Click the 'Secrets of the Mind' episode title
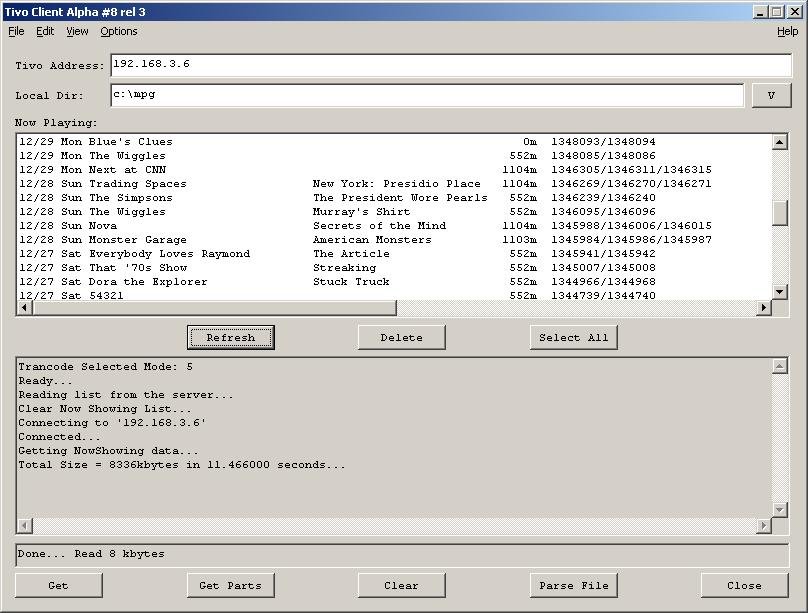Image resolution: width=808 pixels, height=613 pixels. coord(379,226)
